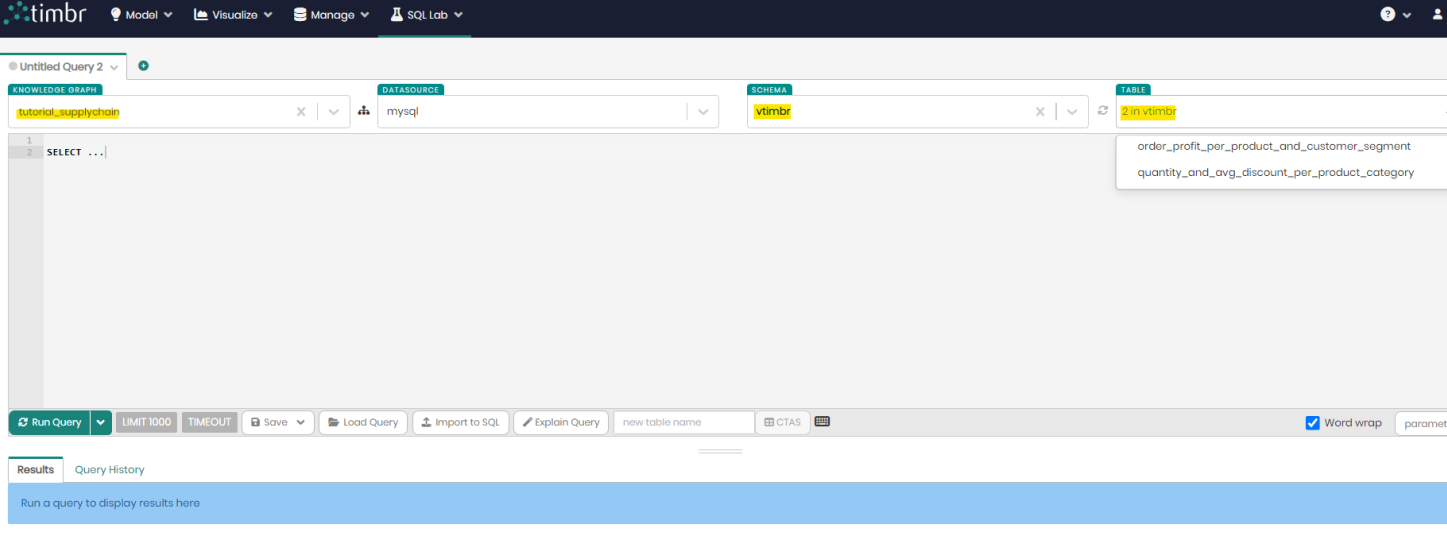The height and width of the screenshot is (533, 1447).
Task: Switch to the Query History tab
Action: point(110,470)
